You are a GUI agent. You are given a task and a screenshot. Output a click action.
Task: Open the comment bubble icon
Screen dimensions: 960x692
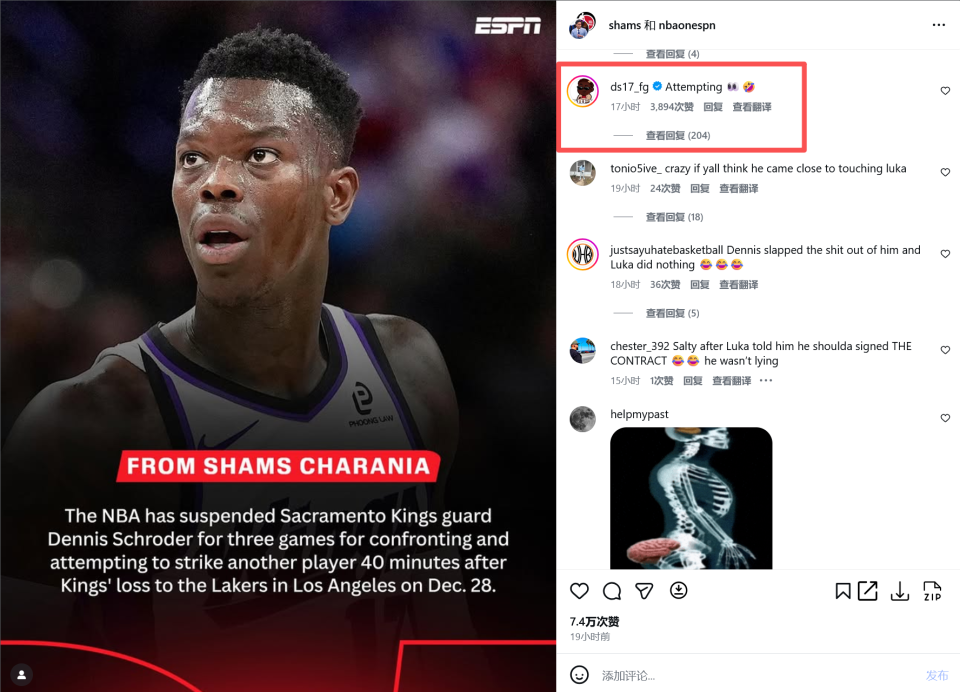[x=612, y=591]
